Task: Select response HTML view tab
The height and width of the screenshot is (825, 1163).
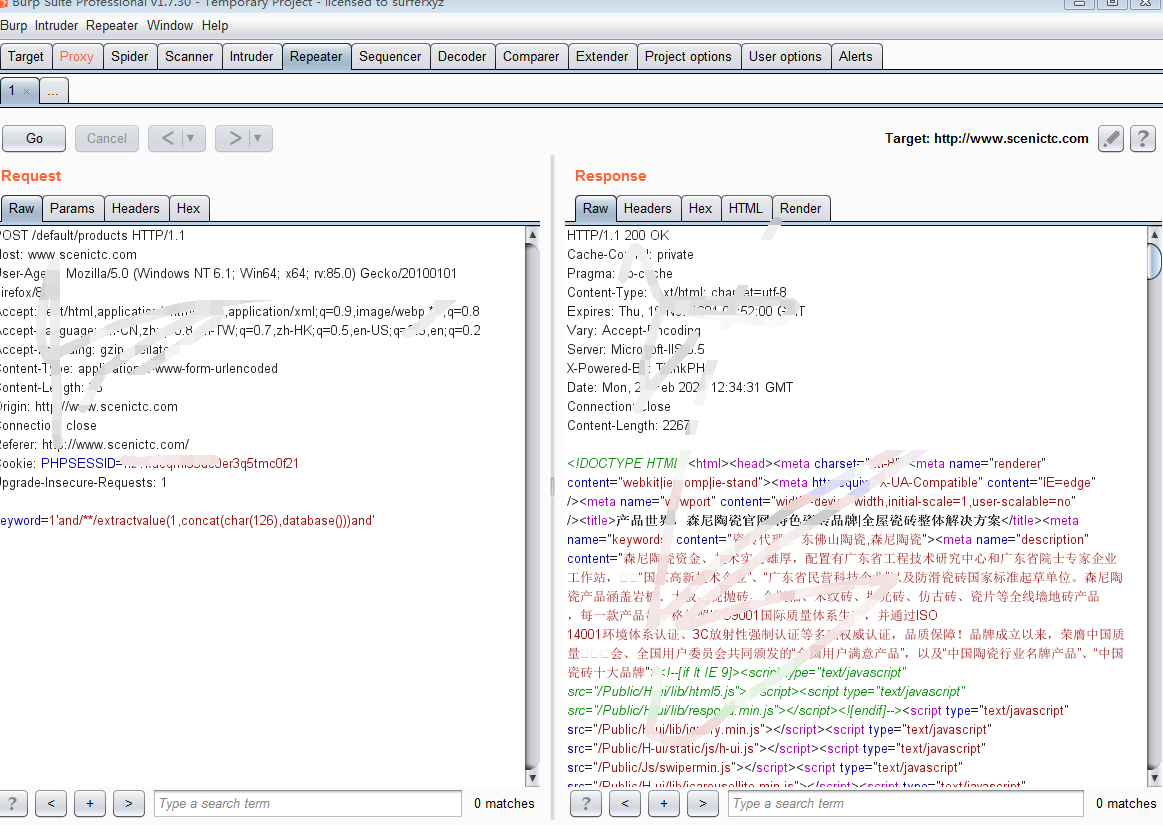Action: [x=745, y=208]
